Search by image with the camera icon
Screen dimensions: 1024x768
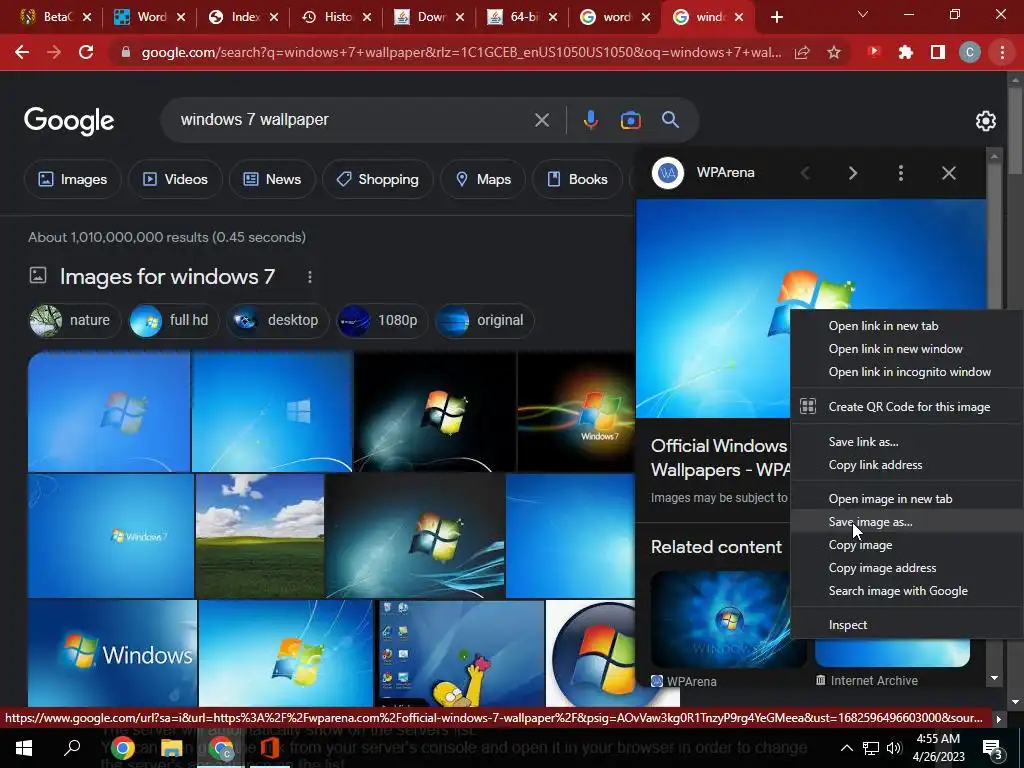tap(630, 120)
